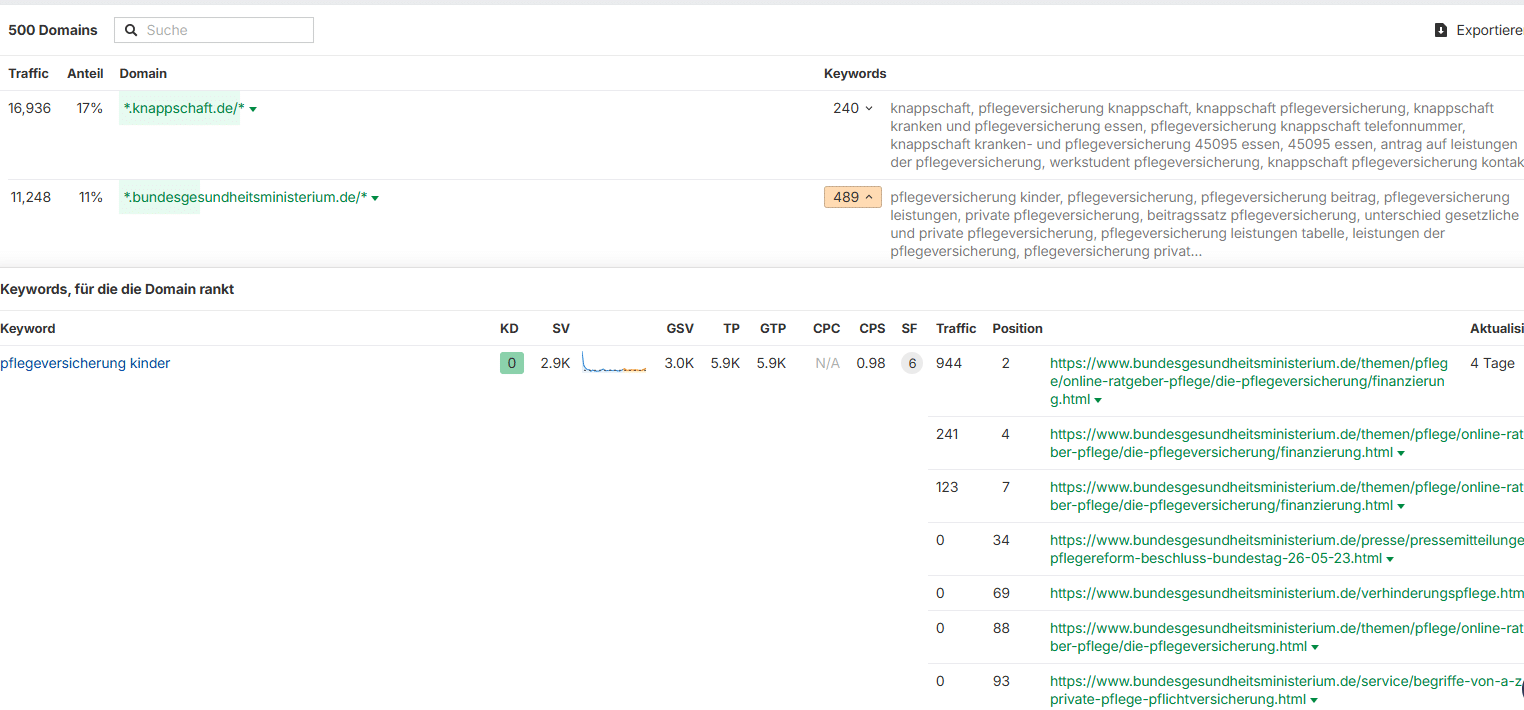Sort by top Traffic column header
This screenshot has height=710, width=1524.
pos(28,73)
